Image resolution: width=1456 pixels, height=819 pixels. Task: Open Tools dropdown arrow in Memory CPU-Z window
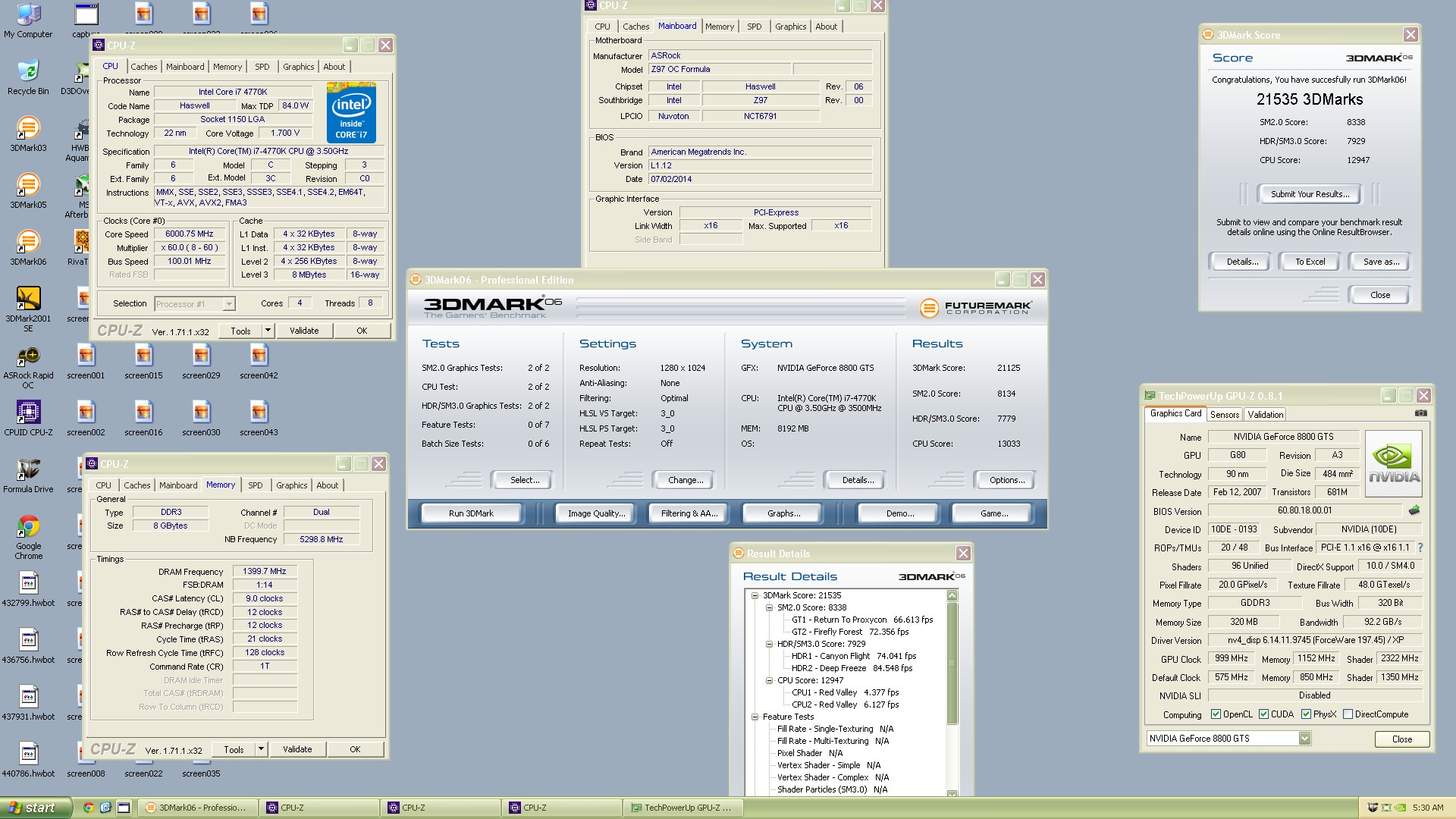[x=260, y=749]
